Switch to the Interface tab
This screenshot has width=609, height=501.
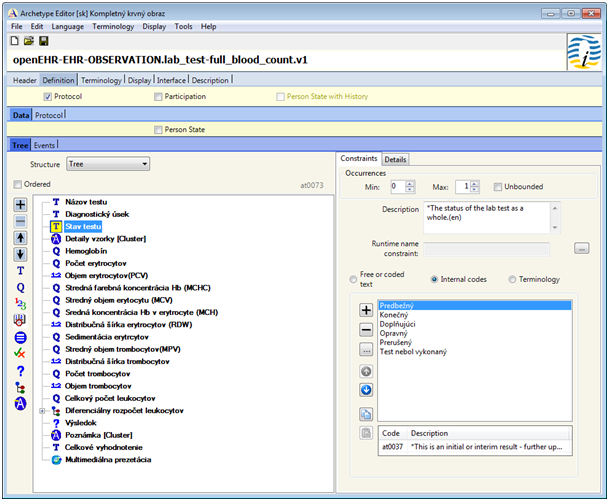[x=171, y=80]
